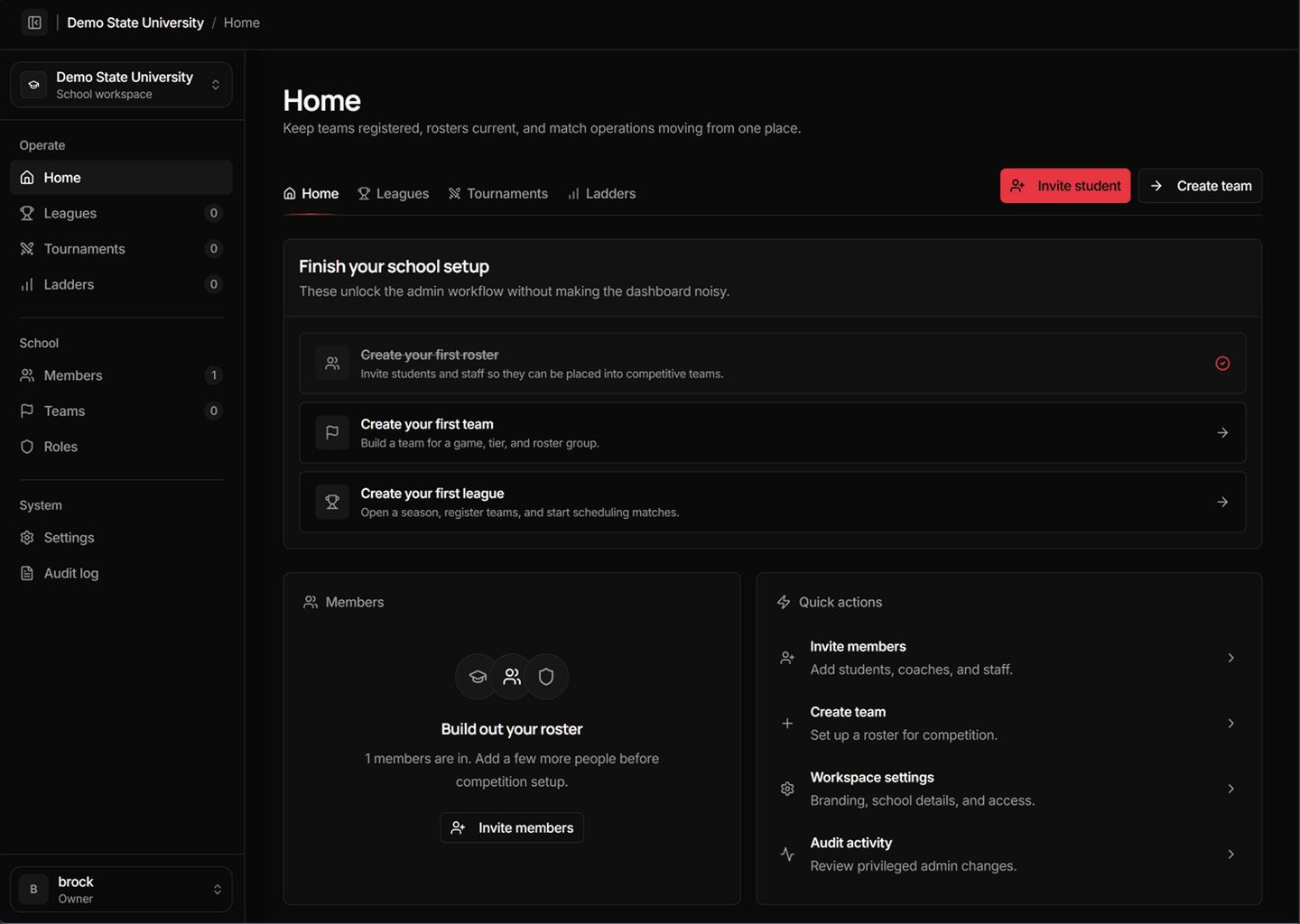Open Audit log in the sidebar

121,573
